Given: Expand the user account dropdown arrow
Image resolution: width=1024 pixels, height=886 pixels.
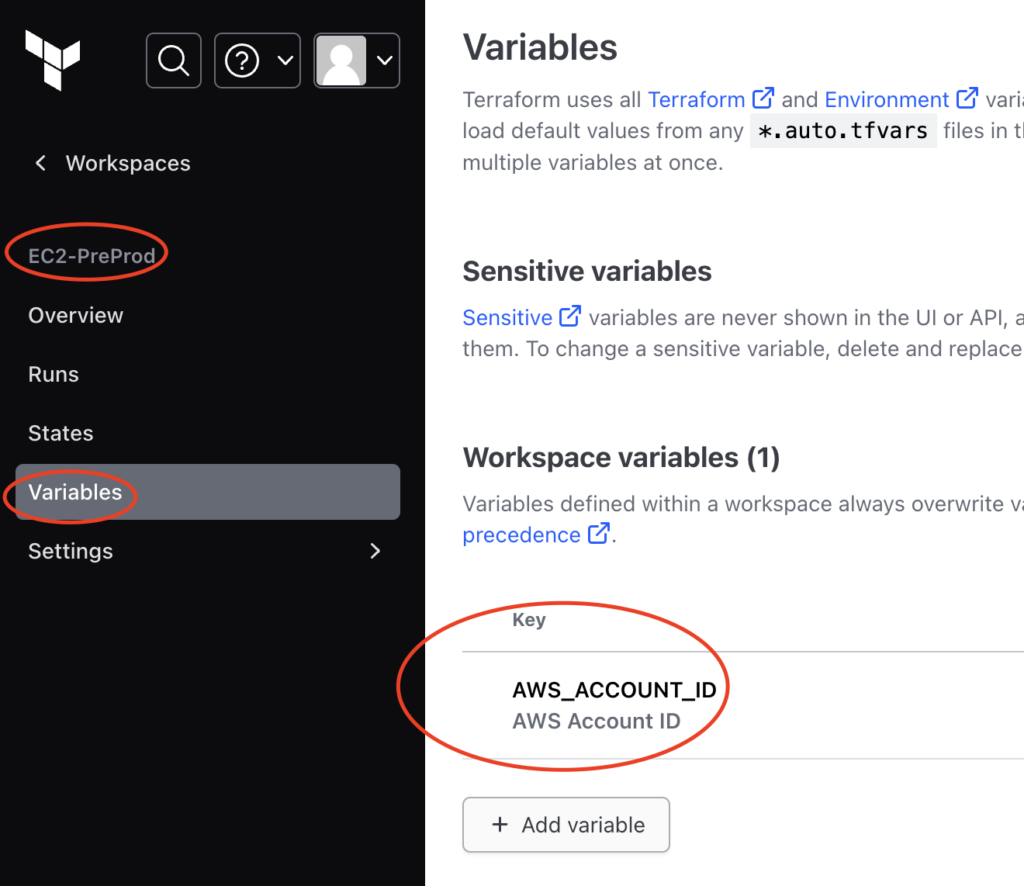Looking at the screenshot, I should (385, 61).
